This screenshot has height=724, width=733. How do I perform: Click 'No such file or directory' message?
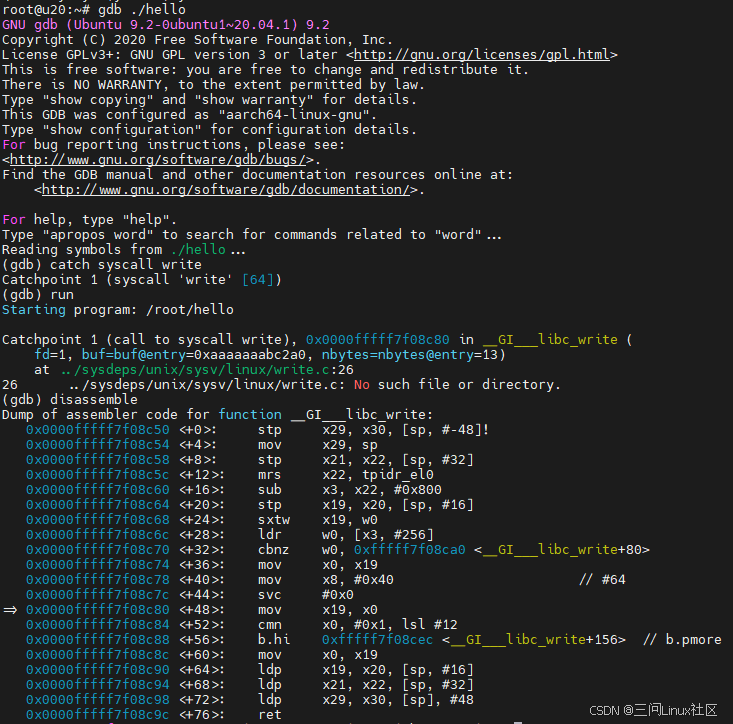[x=457, y=385]
